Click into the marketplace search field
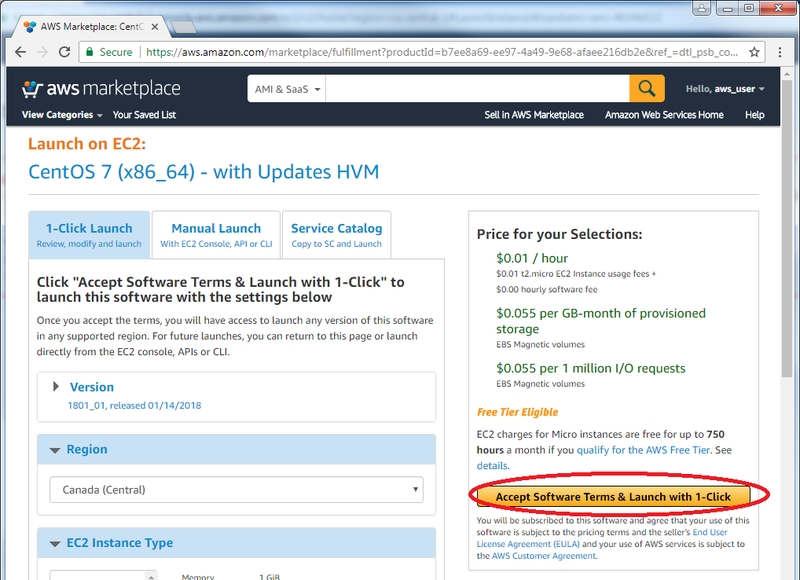The image size is (800, 580). (478, 89)
